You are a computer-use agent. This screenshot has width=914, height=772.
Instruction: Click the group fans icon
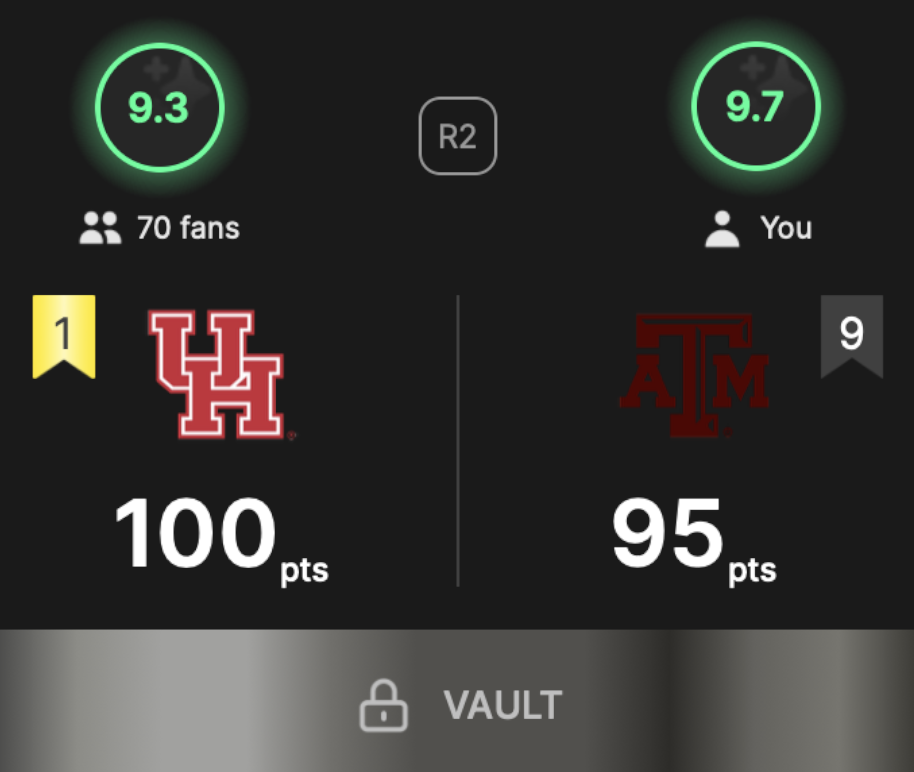tap(100, 227)
